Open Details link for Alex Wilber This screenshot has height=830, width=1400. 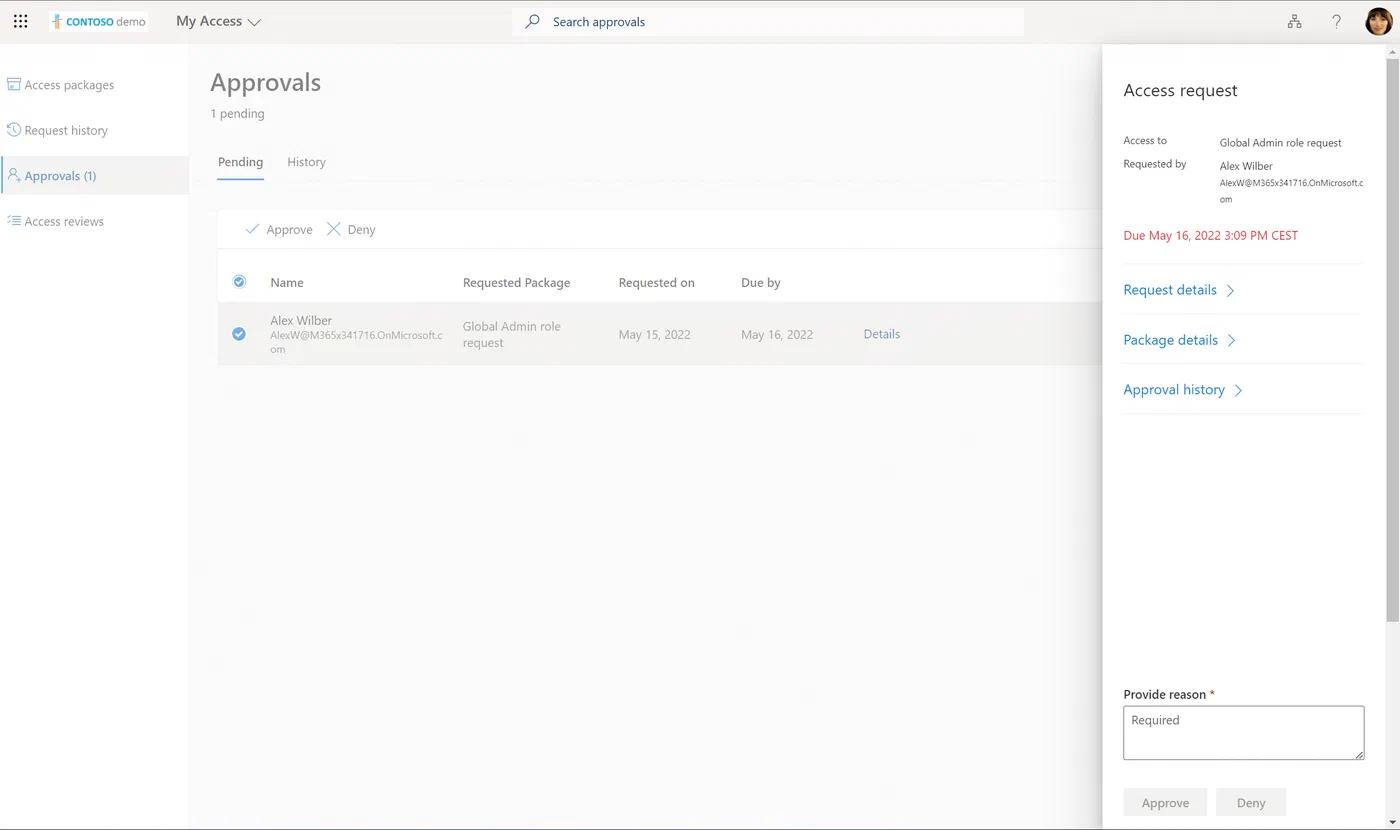(881, 334)
